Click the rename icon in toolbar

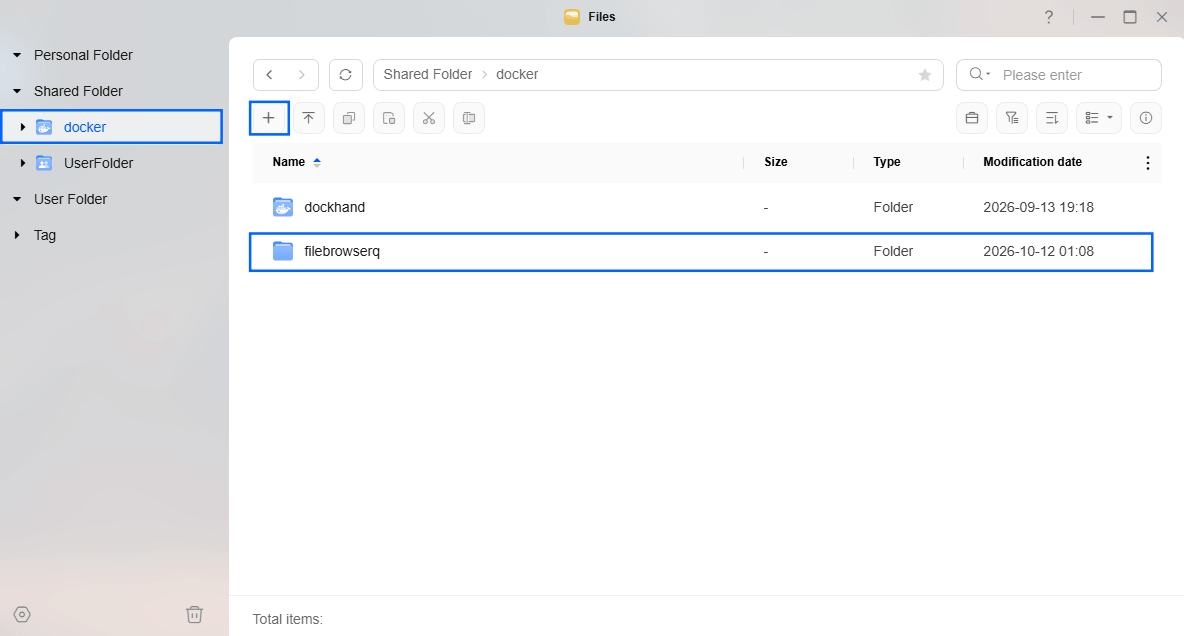point(469,118)
